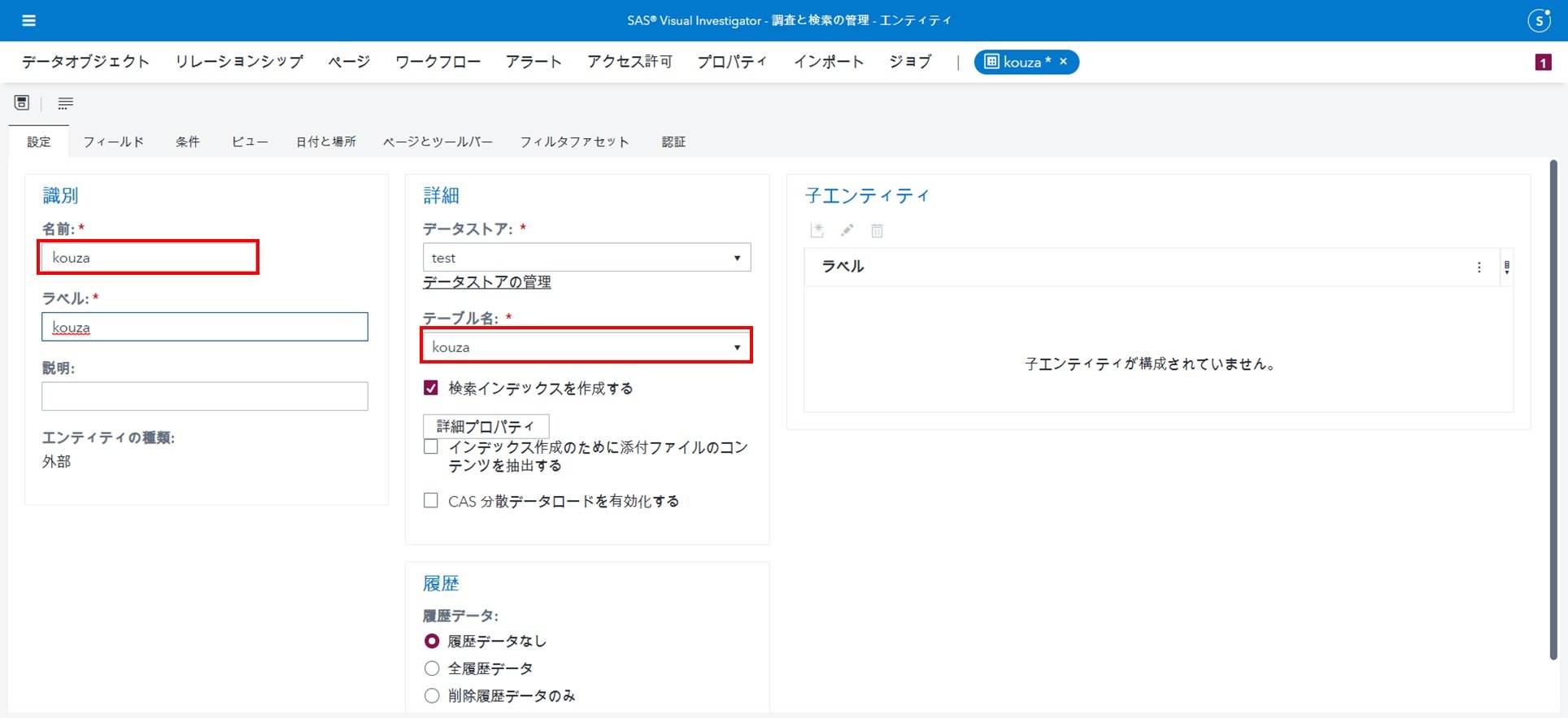
Task: Open the ページ menu
Action: tap(349, 62)
